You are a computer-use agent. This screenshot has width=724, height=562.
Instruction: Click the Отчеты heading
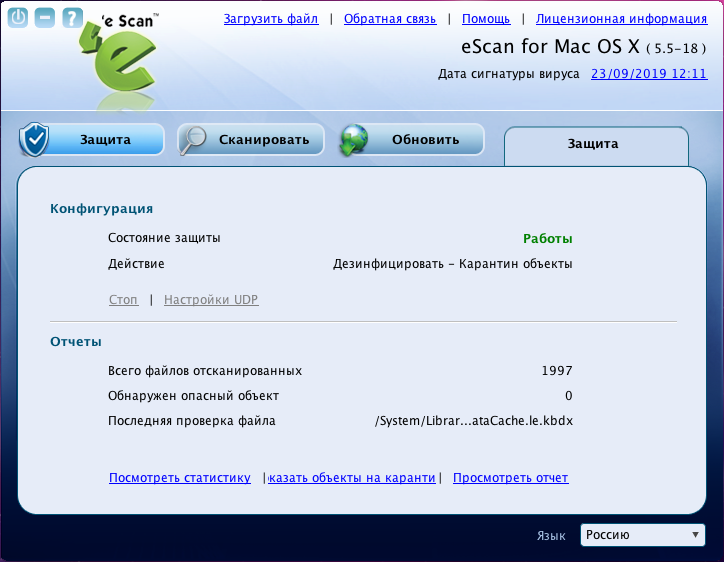tap(76, 342)
